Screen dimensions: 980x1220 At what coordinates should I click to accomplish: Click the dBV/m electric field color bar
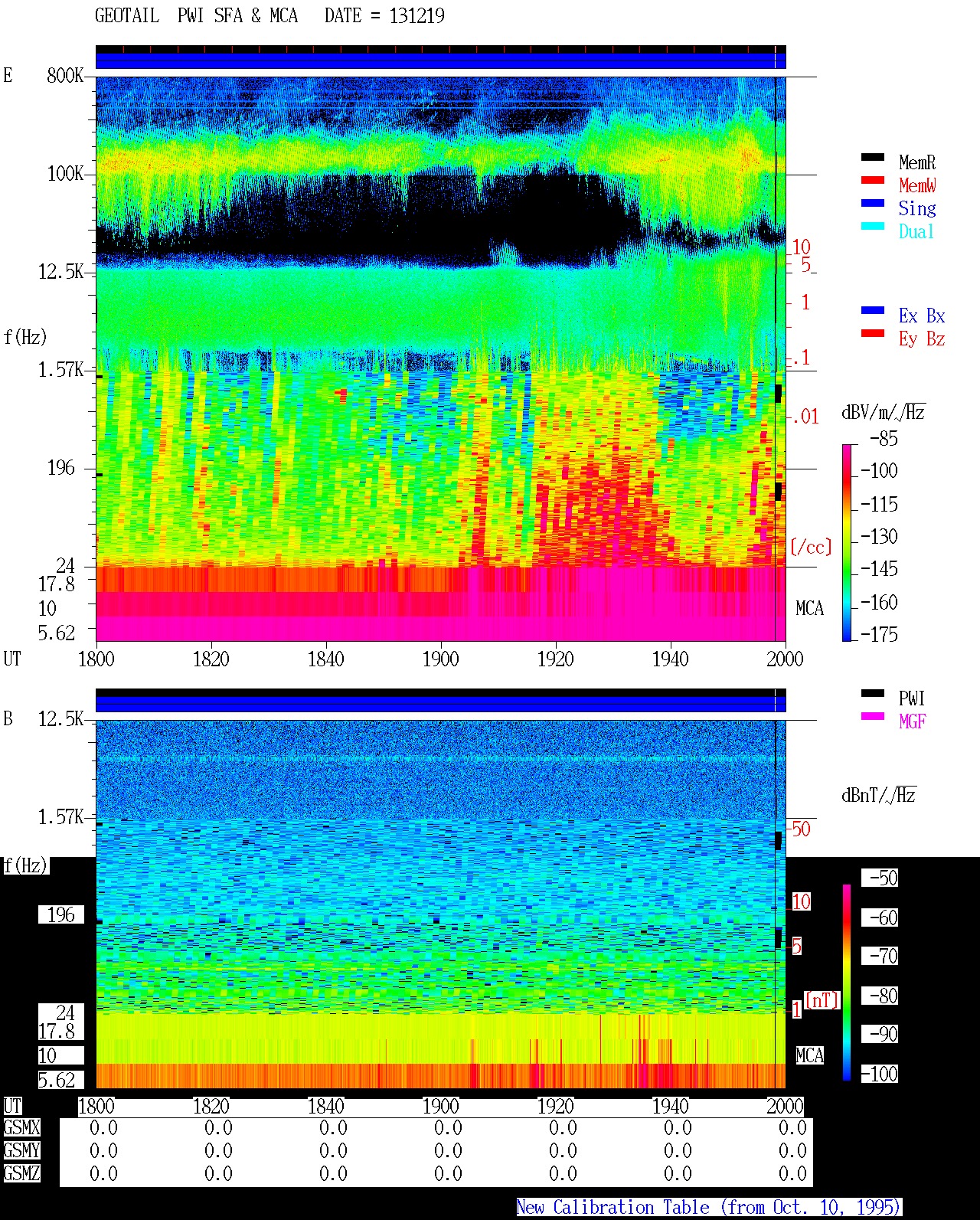point(847,542)
